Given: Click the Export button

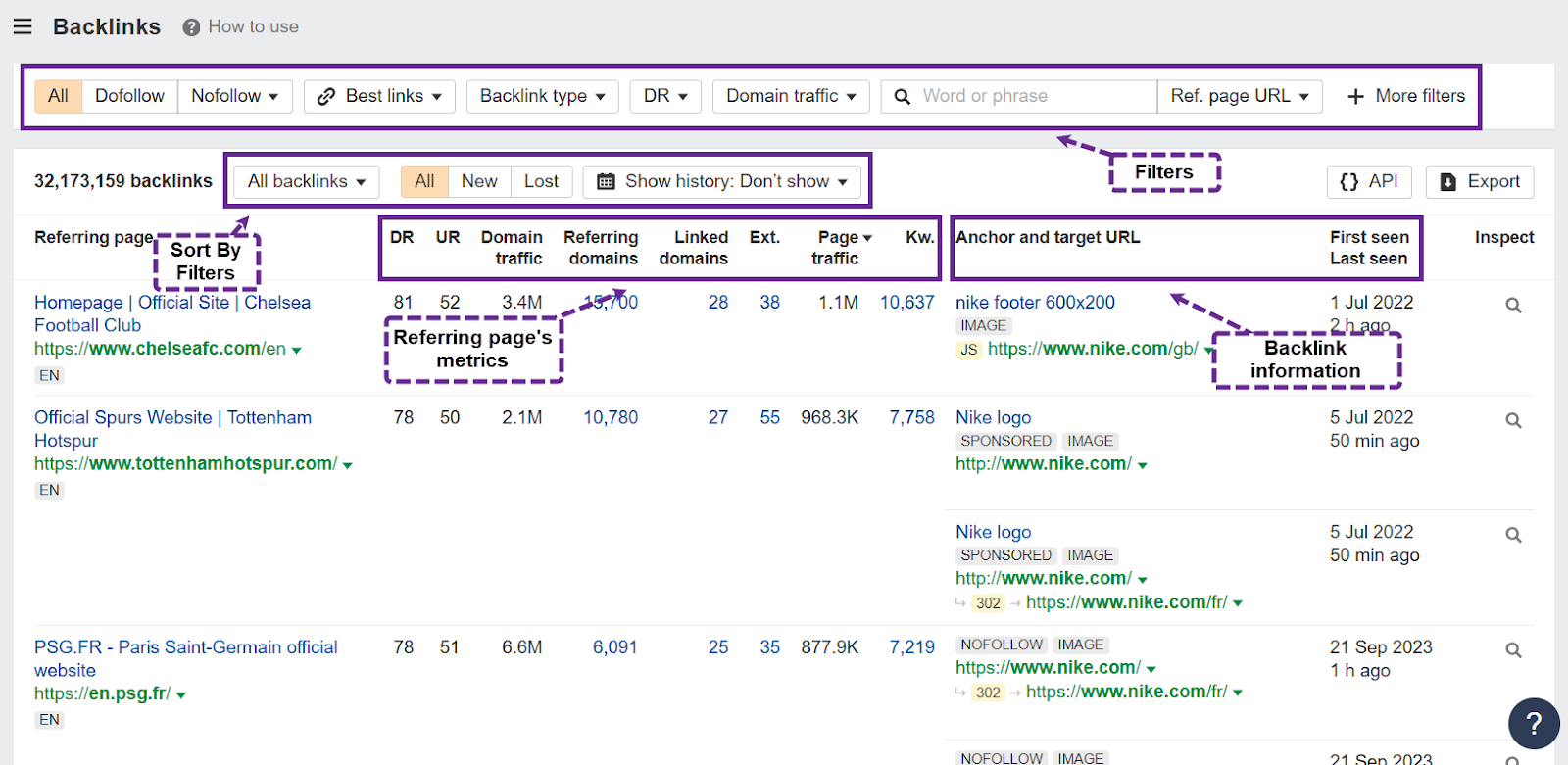Looking at the screenshot, I should coord(1480,181).
